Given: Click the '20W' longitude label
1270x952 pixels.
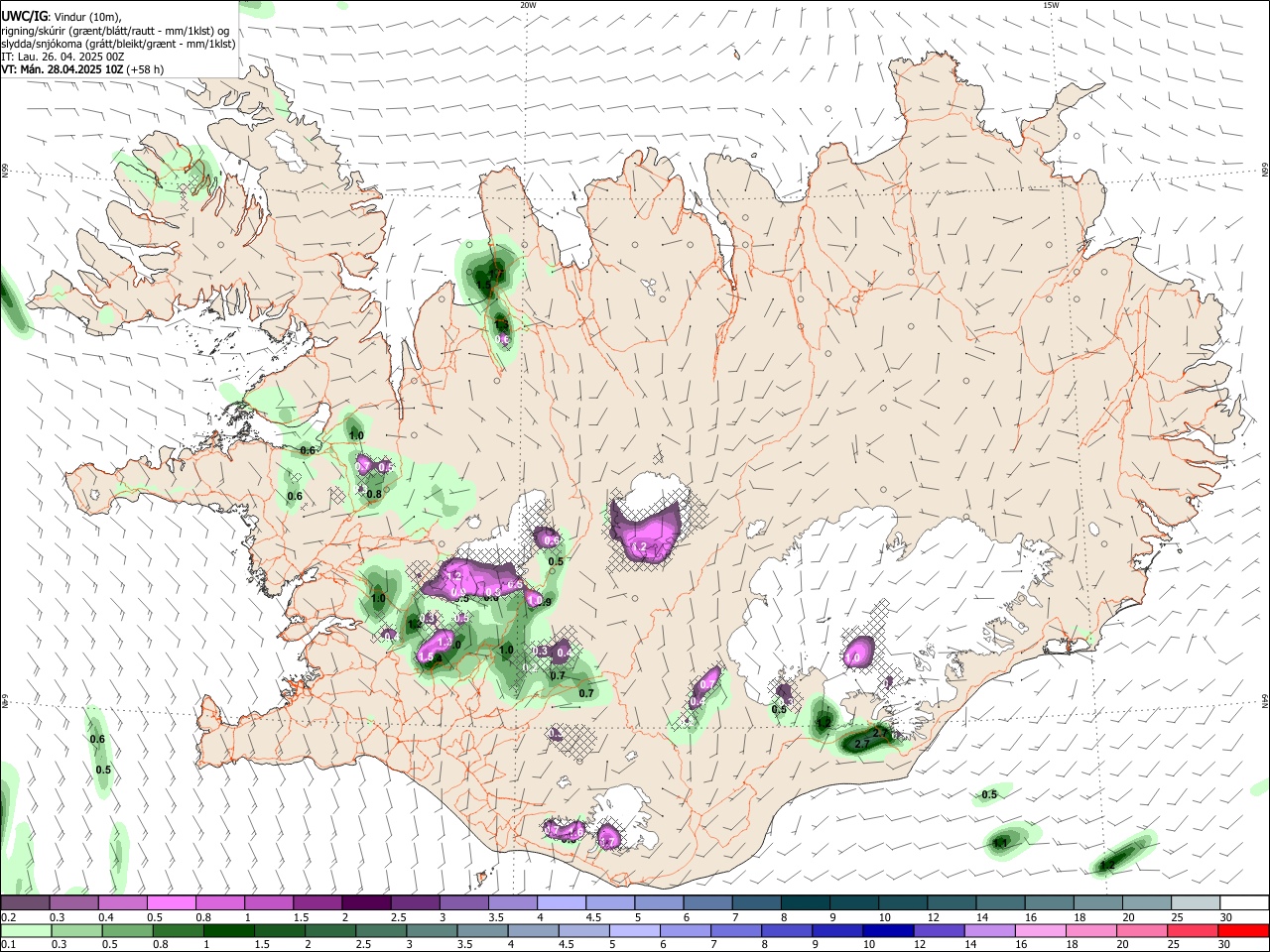Looking at the screenshot, I should pos(528,5).
